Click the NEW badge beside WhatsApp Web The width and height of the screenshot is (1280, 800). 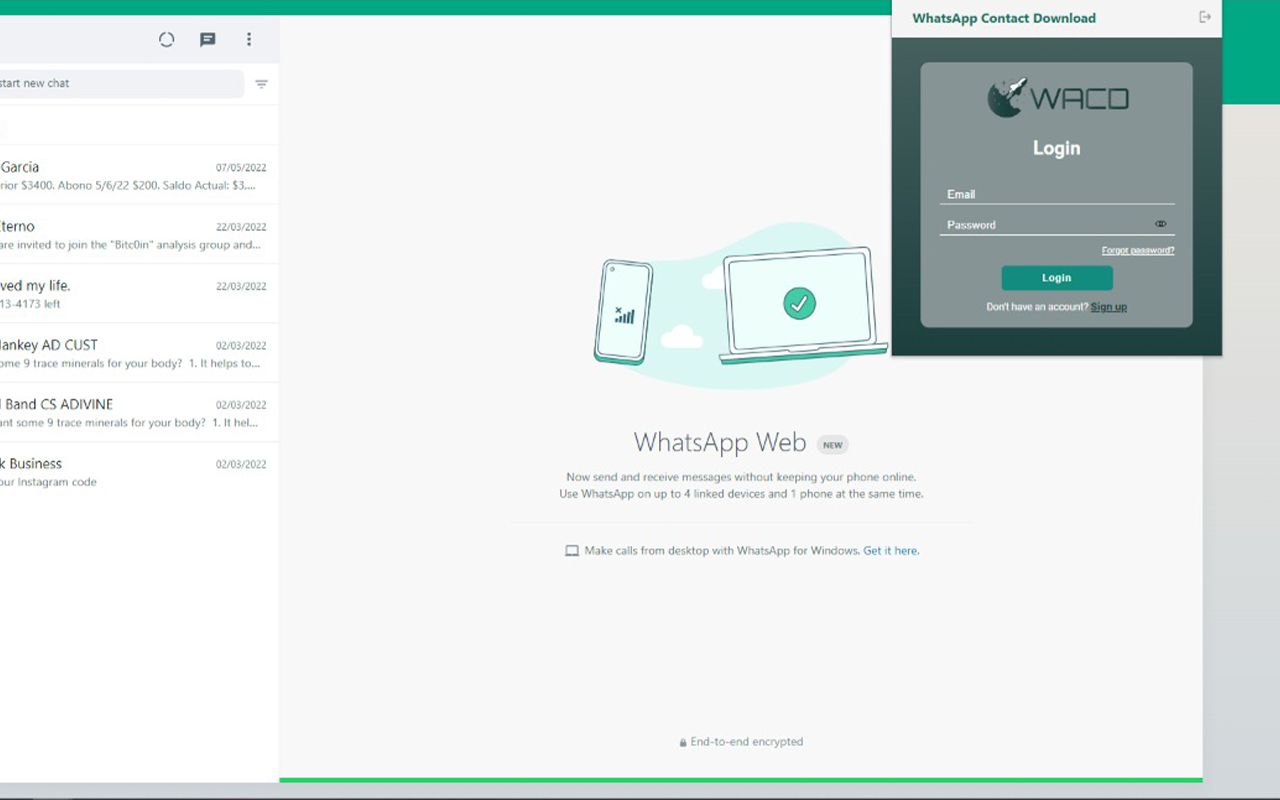point(832,444)
